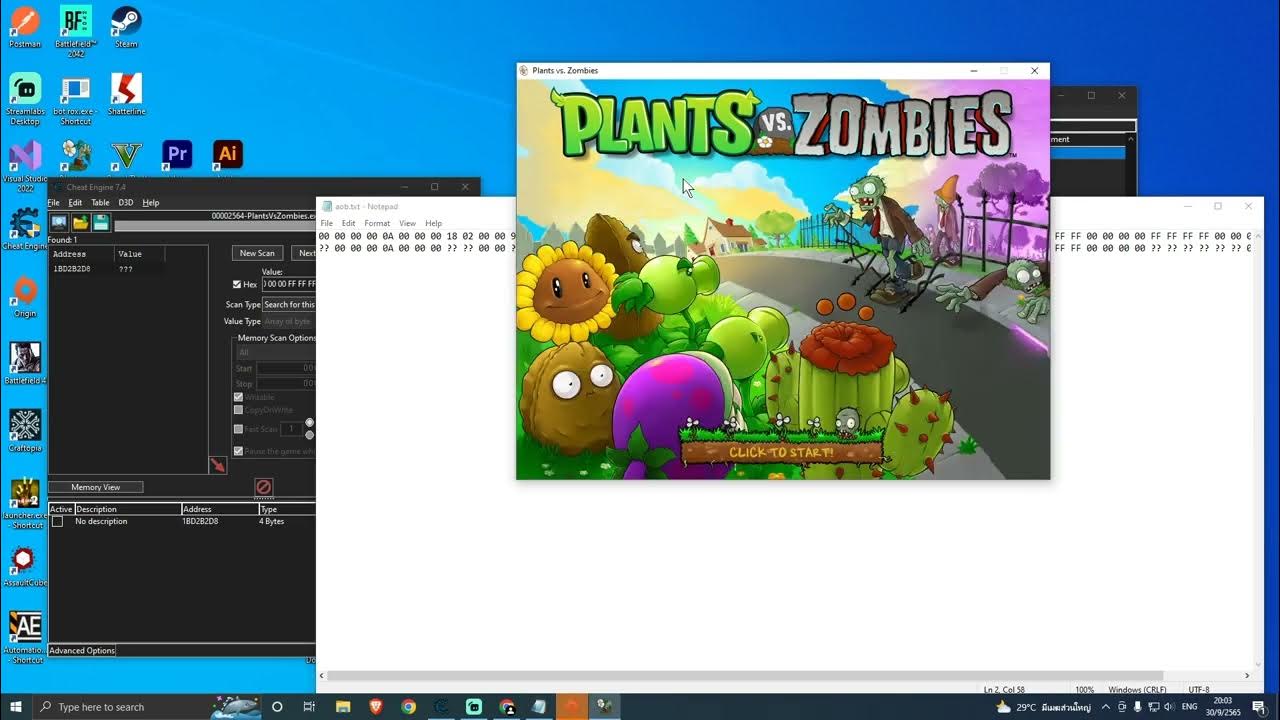Toggle the Pause the game while scanning checkbox
This screenshot has width=1280, height=720.
tap(238, 451)
